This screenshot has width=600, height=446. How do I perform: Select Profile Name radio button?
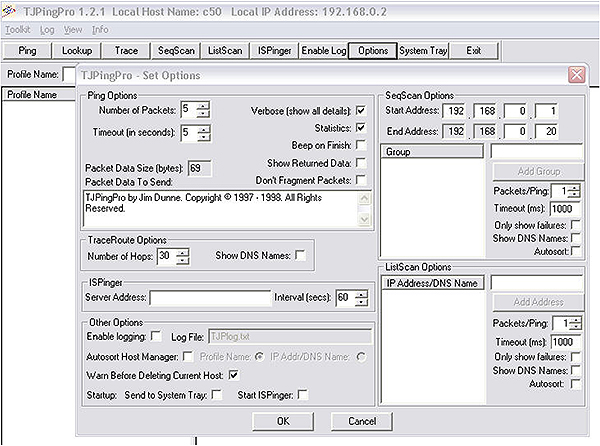(259, 356)
